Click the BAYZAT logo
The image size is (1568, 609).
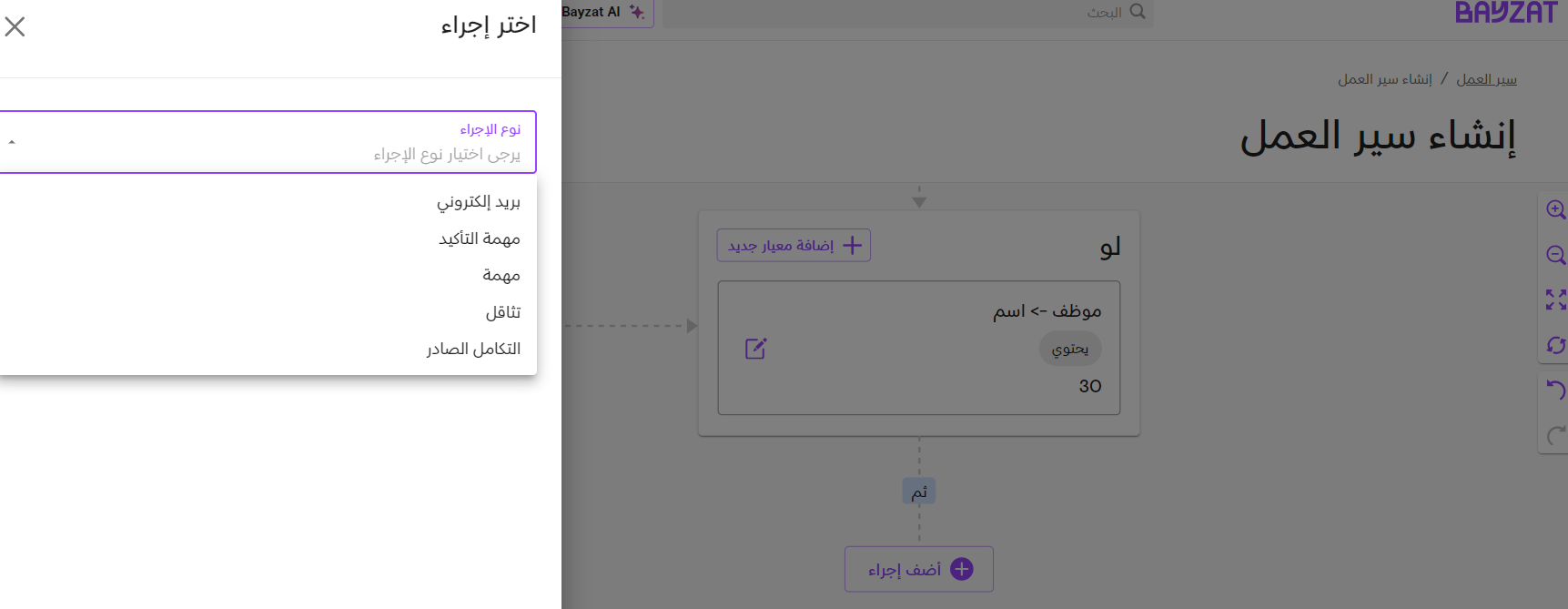[1505, 13]
